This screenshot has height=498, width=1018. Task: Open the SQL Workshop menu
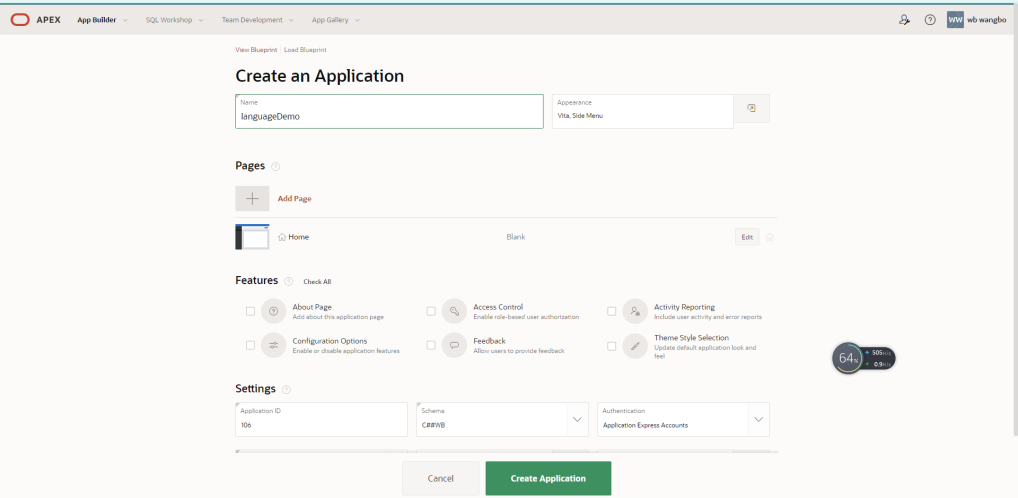(x=174, y=20)
